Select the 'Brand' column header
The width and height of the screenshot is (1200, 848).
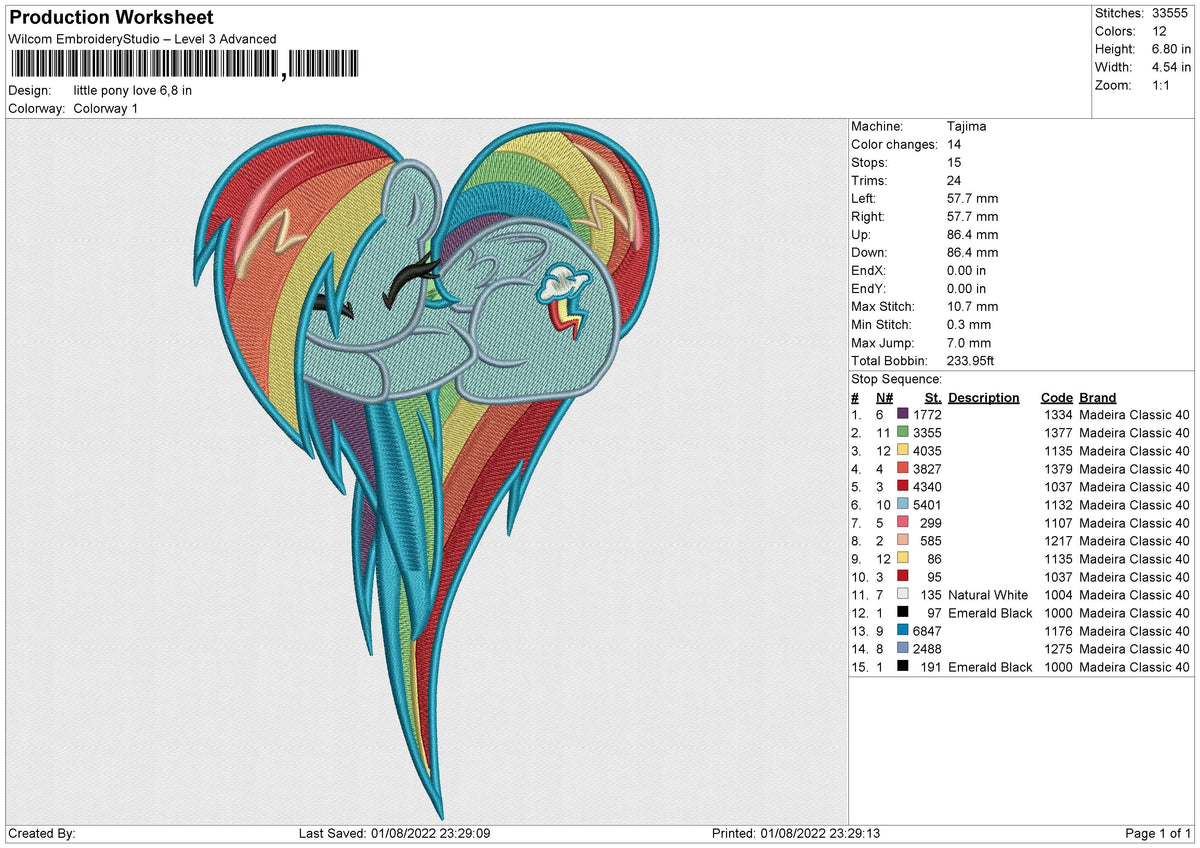1098,397
